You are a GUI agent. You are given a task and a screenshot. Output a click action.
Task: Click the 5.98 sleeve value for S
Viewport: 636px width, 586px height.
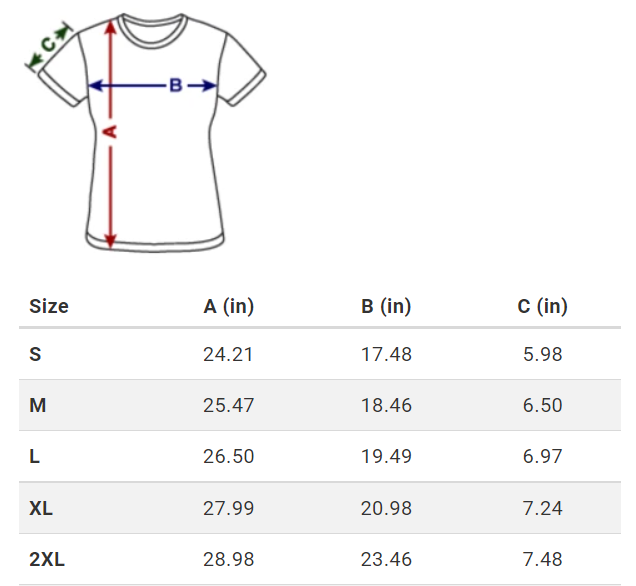tap(542, 354)
